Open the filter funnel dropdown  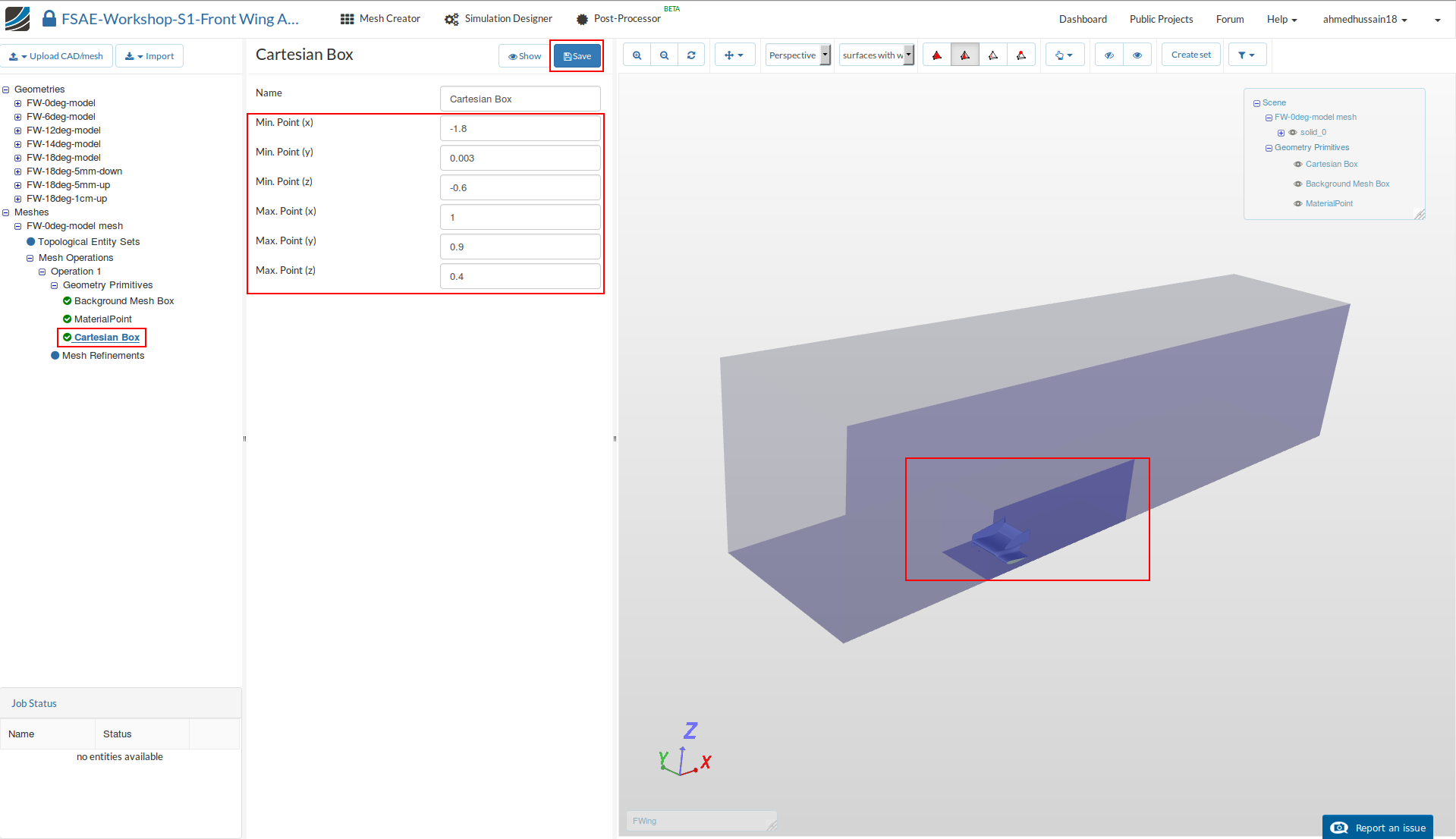pos(1246,55)
